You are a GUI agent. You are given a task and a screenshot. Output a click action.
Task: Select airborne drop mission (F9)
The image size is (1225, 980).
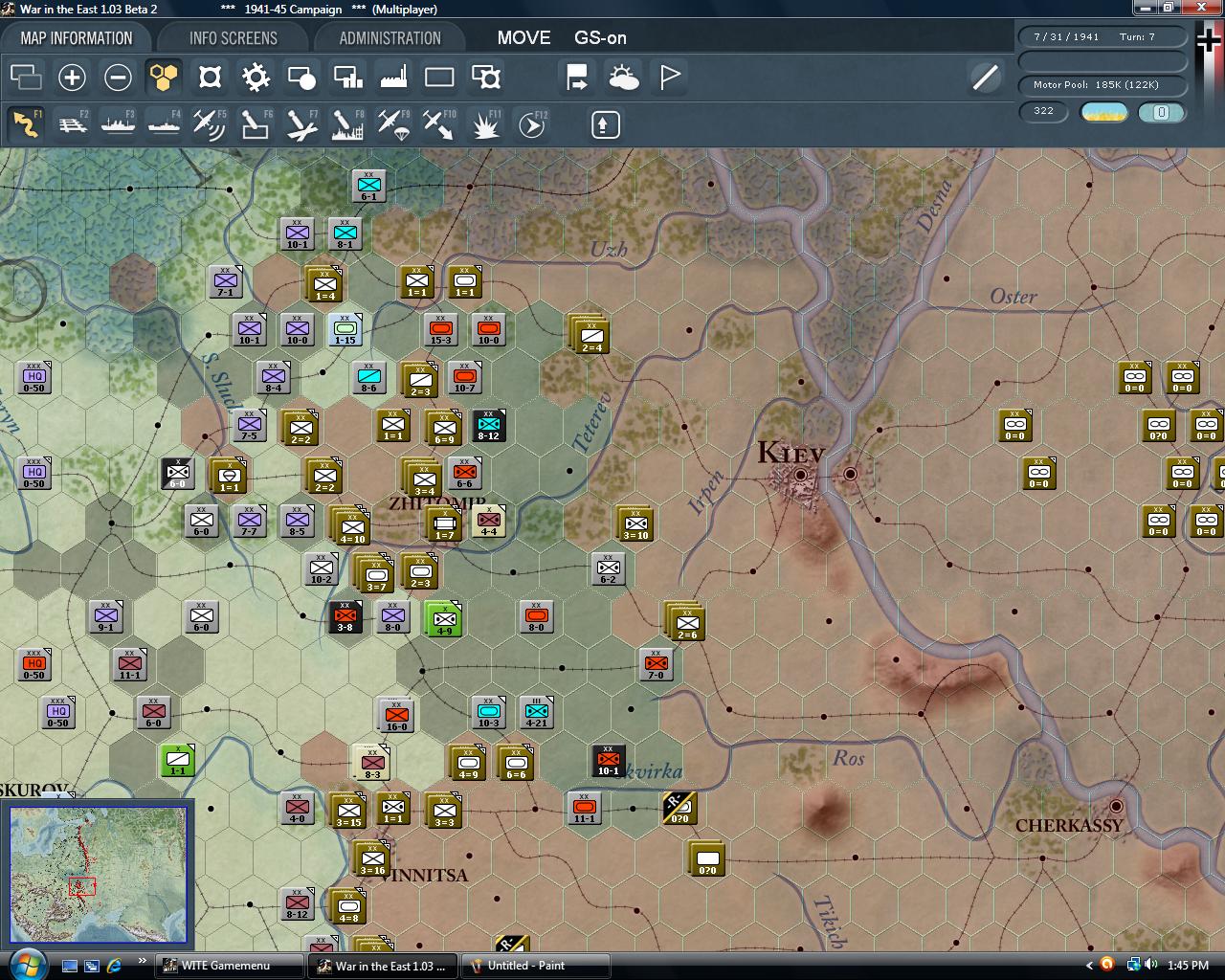click(x=392, y=124)
